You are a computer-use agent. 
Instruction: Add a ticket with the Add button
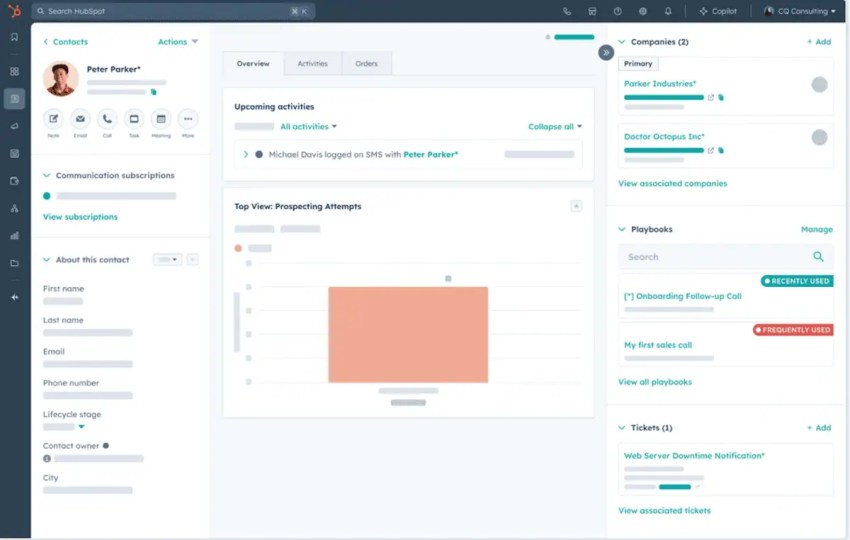819,428
